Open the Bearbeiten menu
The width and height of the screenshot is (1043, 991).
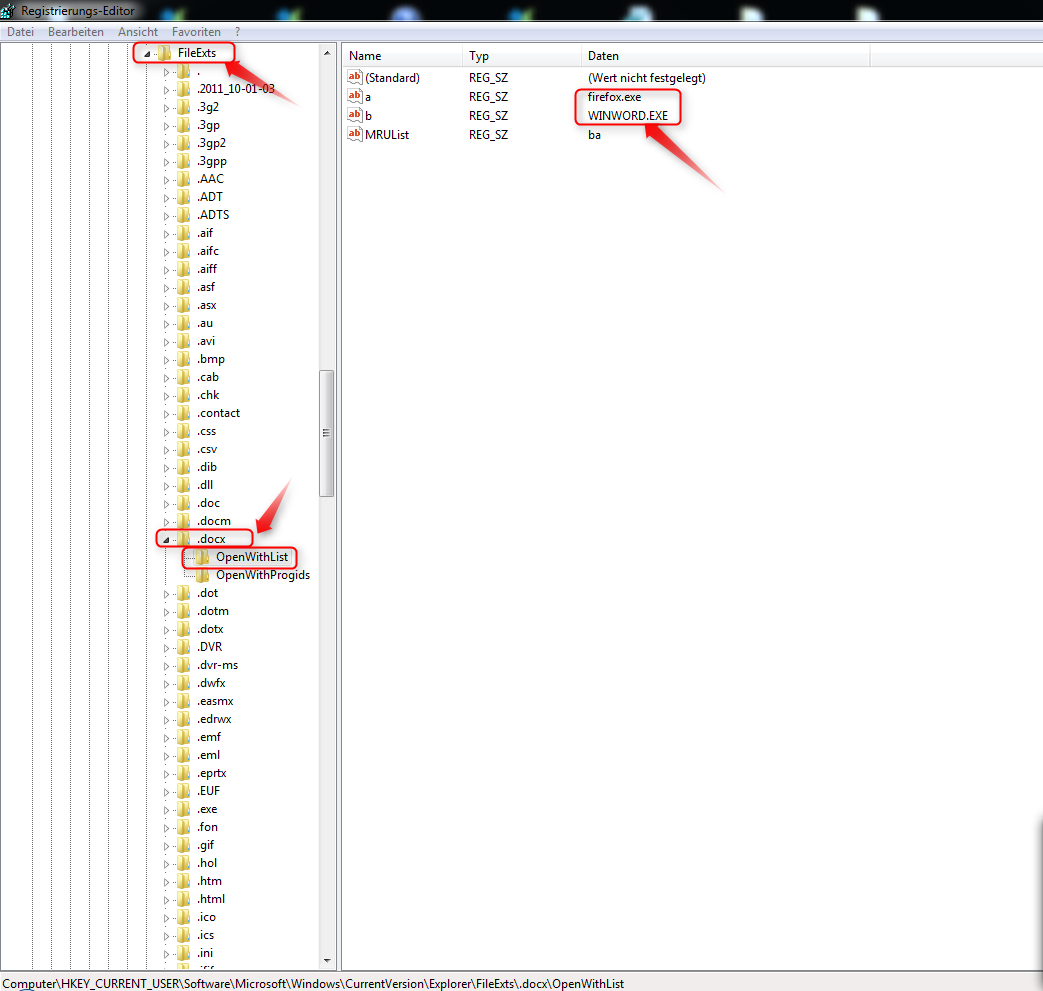coord(75,31)
